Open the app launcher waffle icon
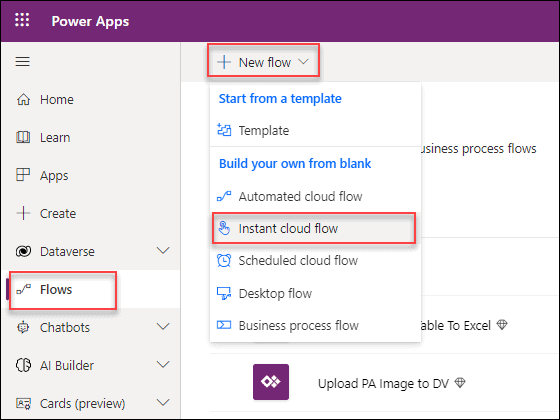Image resolution: width=560 pixels, height=420 pixels. pyautogui.click(x=22, y=20)
